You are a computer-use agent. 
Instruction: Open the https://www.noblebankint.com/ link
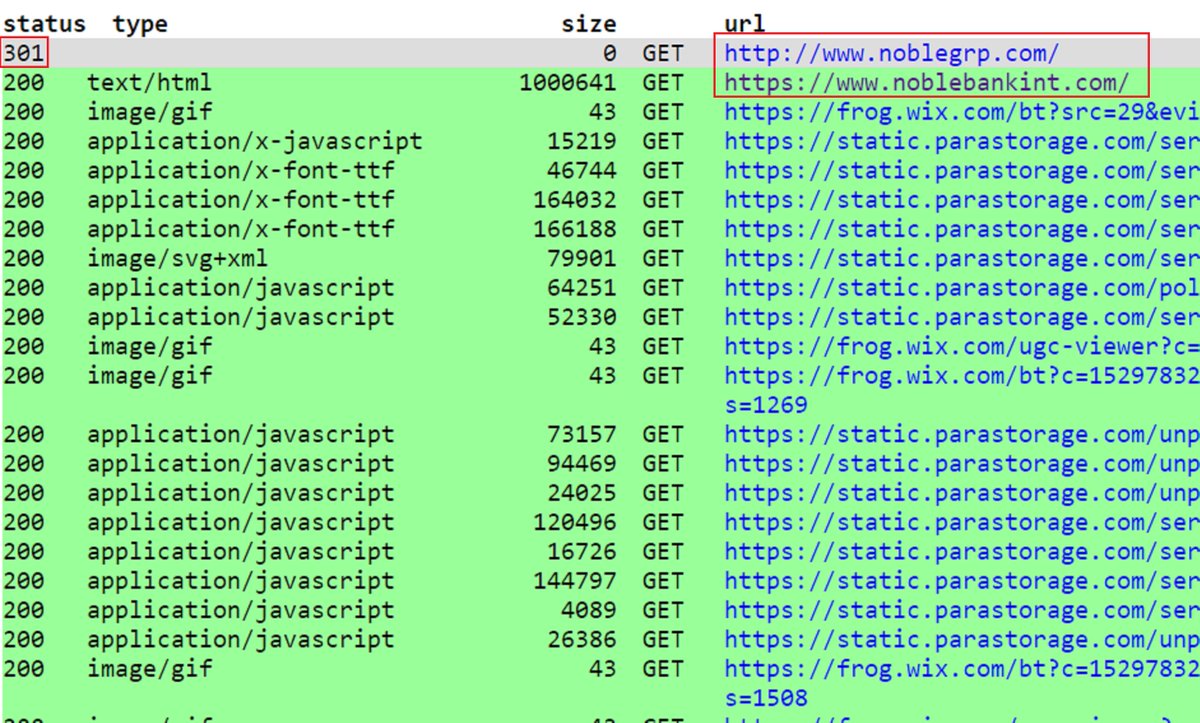pos(927,82)
